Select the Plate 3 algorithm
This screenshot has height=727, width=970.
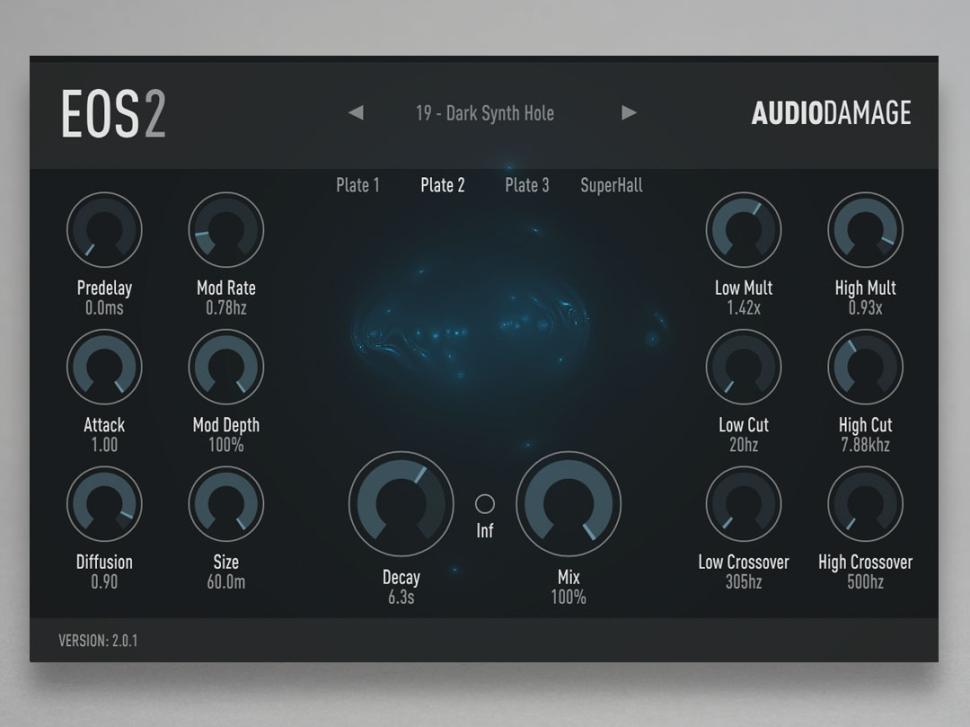[x=527, y=185]
